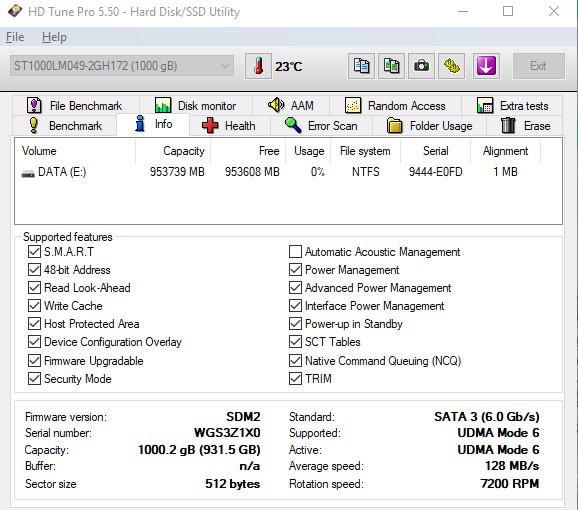This screenshot has height=510, width=578.
Task: Click the DATA (E:) drive icon
Action: click(28, 173)
